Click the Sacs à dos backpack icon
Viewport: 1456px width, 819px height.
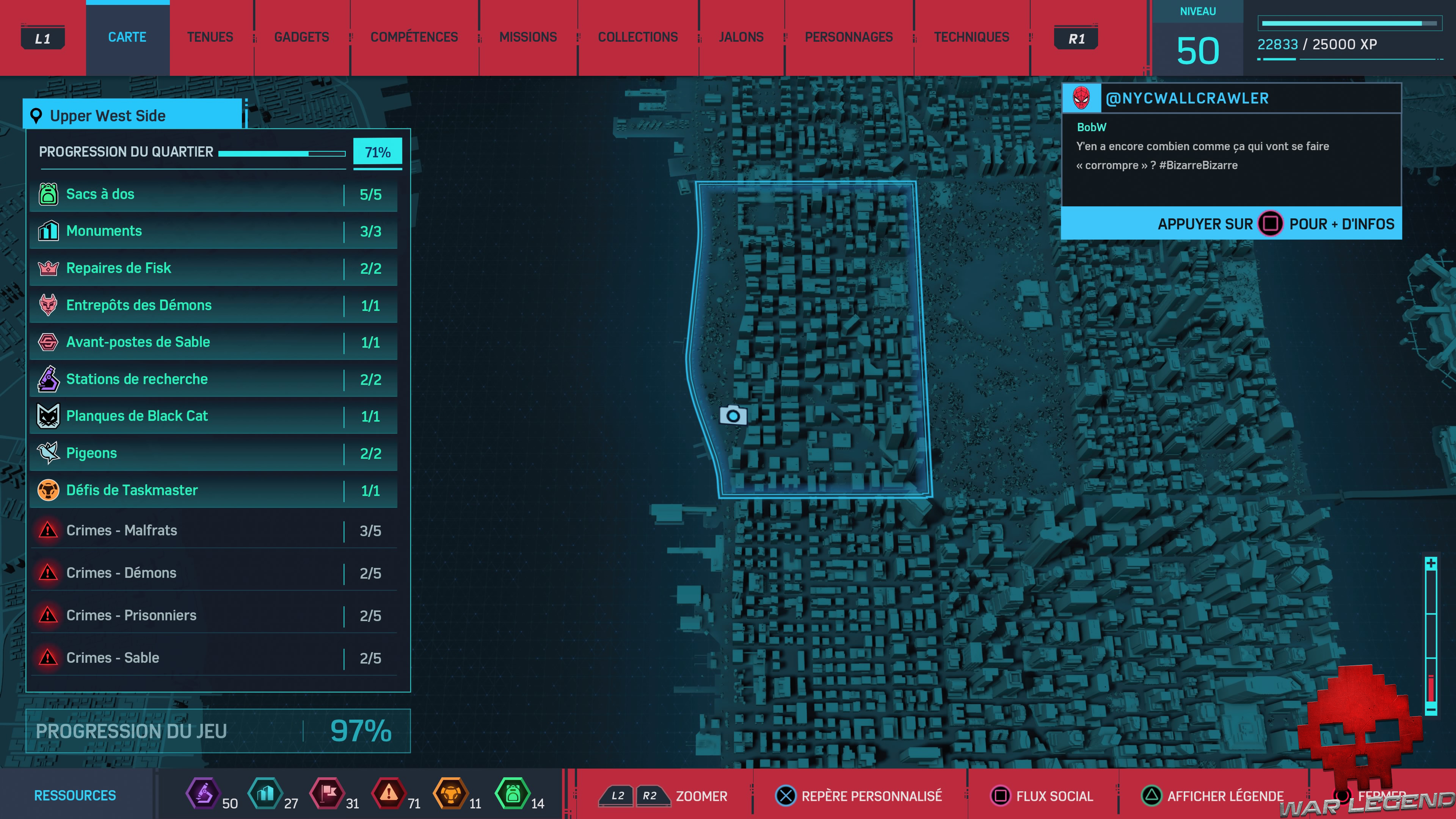(x=48, y=194)
